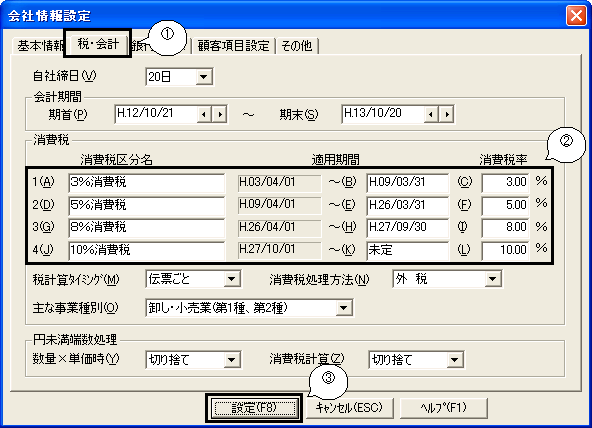This screenshot has width=592, height=428.
Task: Edit the 8.00 tax rate field
Action: [x=505, y=228]
